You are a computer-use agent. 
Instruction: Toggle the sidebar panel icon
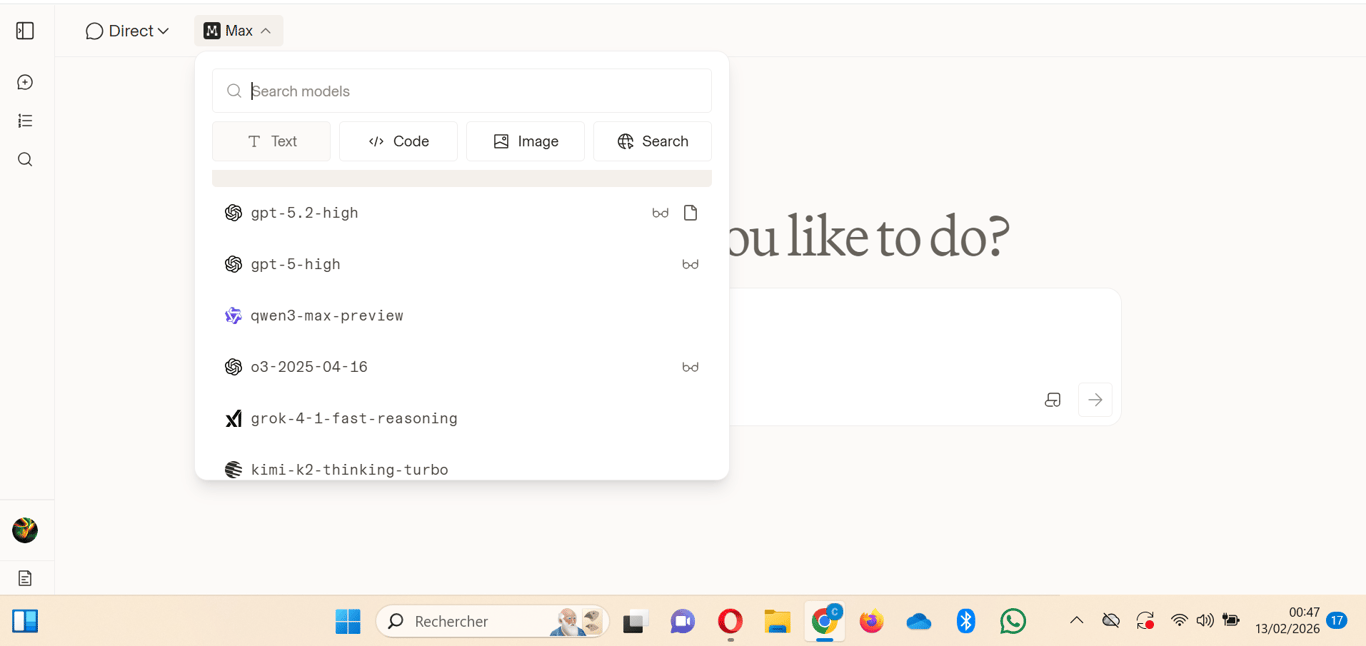(25, 31)
